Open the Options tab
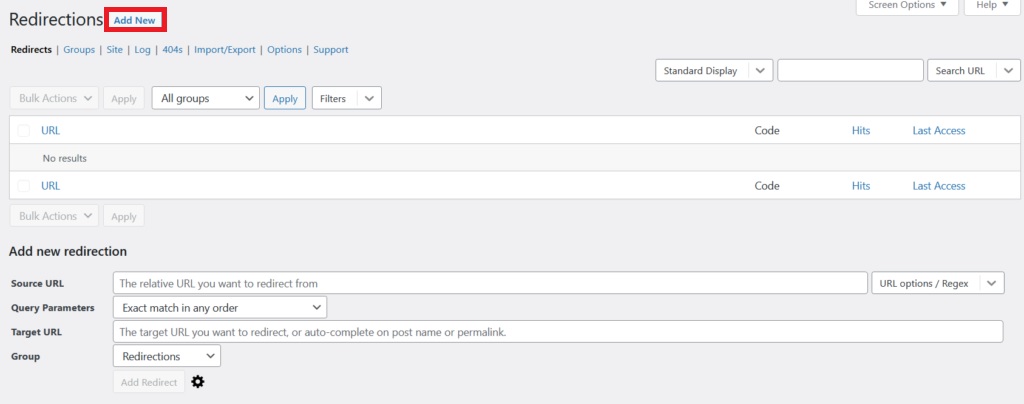1024x404 pixels. click(x=285, y=50)
